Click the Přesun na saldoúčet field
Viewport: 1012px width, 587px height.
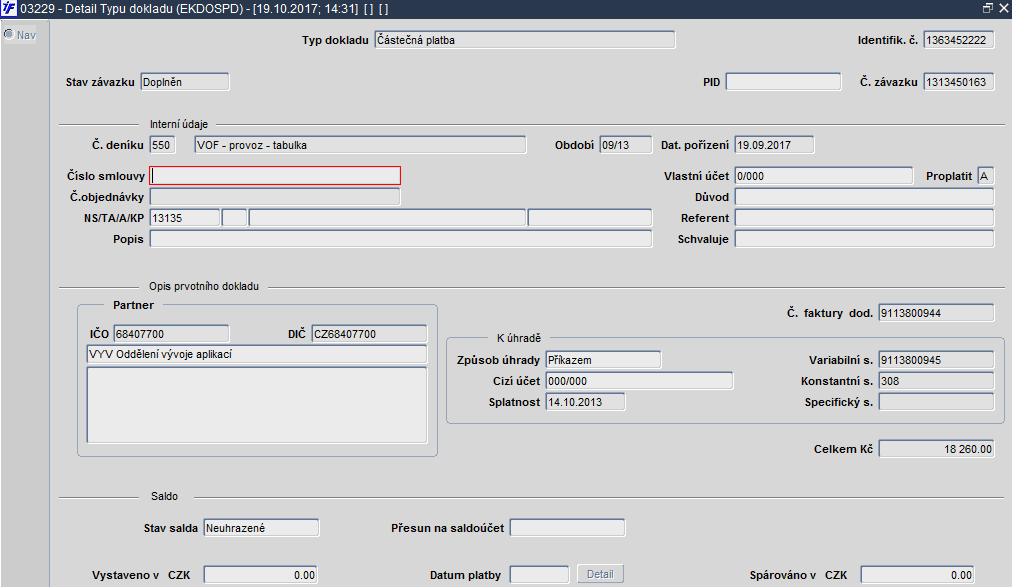[567, 528]
